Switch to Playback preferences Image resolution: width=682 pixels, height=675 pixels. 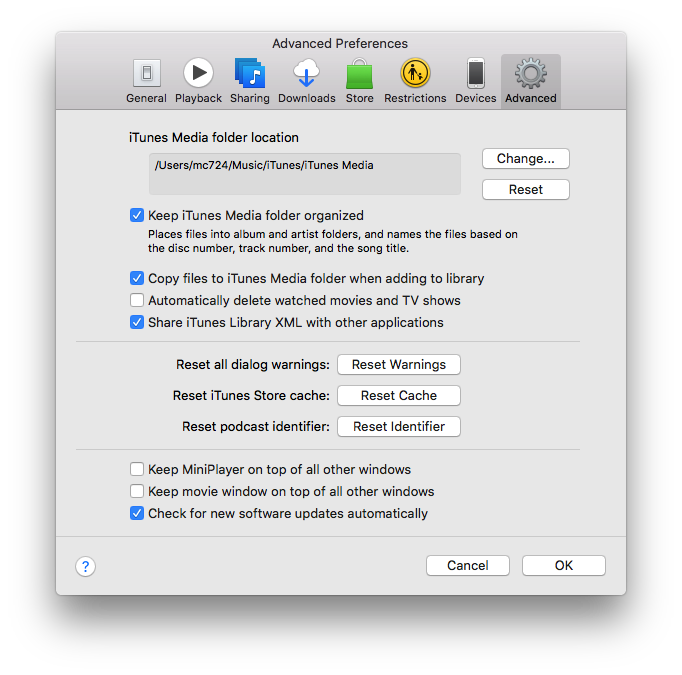coord(198,81)
